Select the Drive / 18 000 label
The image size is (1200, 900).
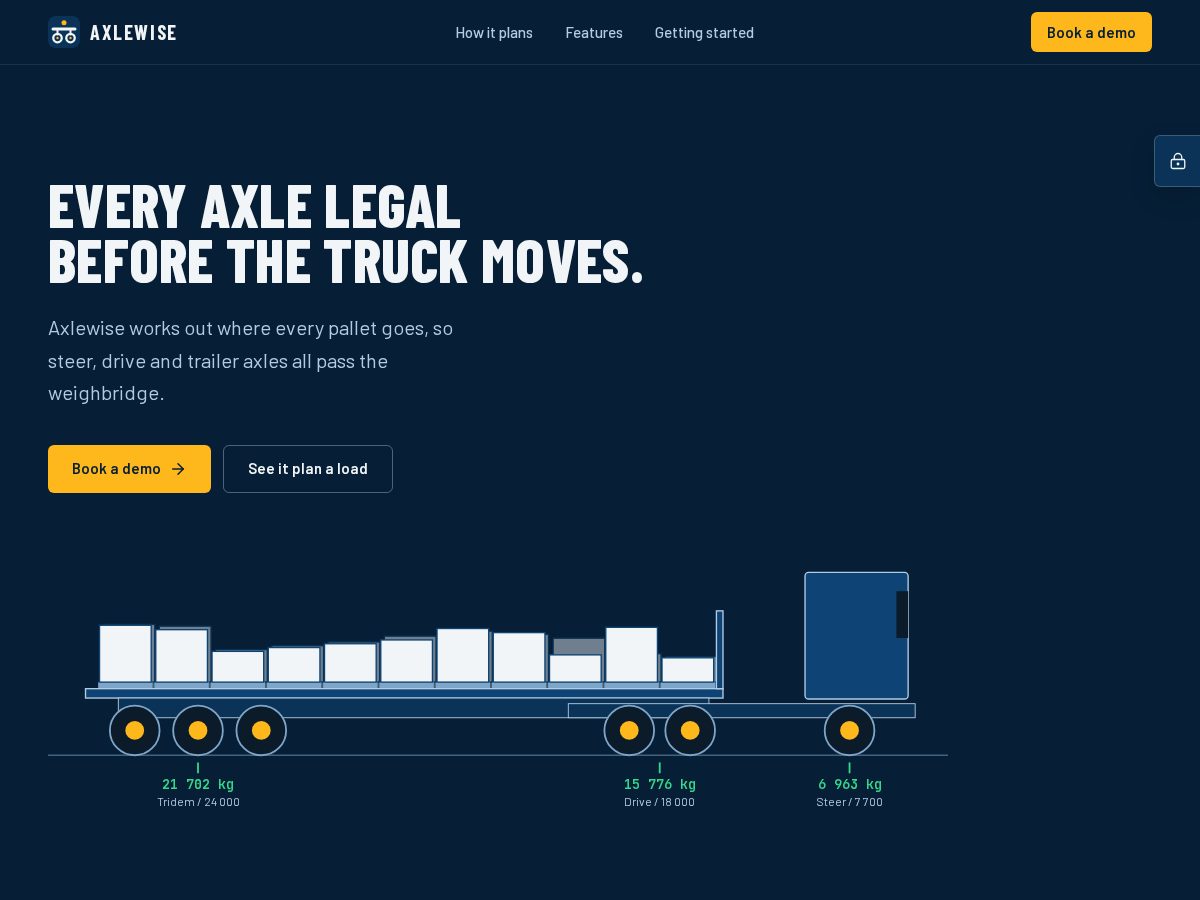[660, 802]
